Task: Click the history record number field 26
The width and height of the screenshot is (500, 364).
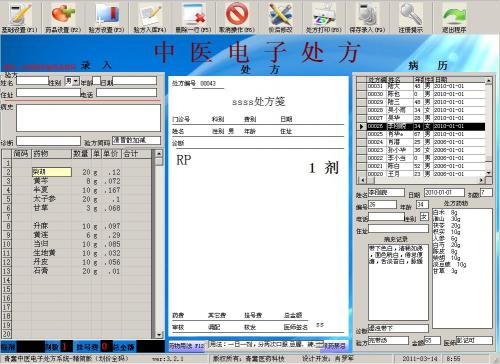Action: pos(382,205)
